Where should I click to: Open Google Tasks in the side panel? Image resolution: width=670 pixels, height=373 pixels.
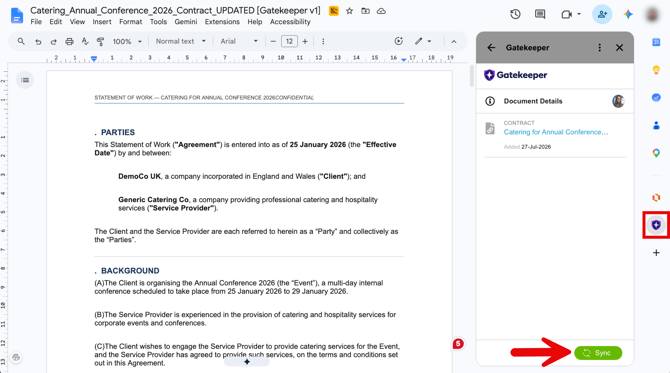(656, 97)
